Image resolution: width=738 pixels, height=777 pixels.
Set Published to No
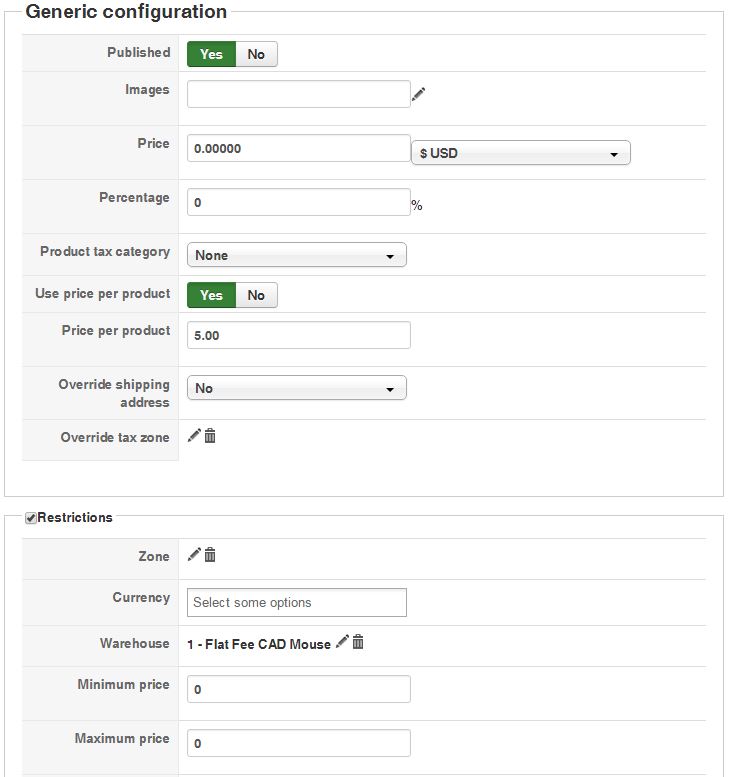[x=256, y=54]
